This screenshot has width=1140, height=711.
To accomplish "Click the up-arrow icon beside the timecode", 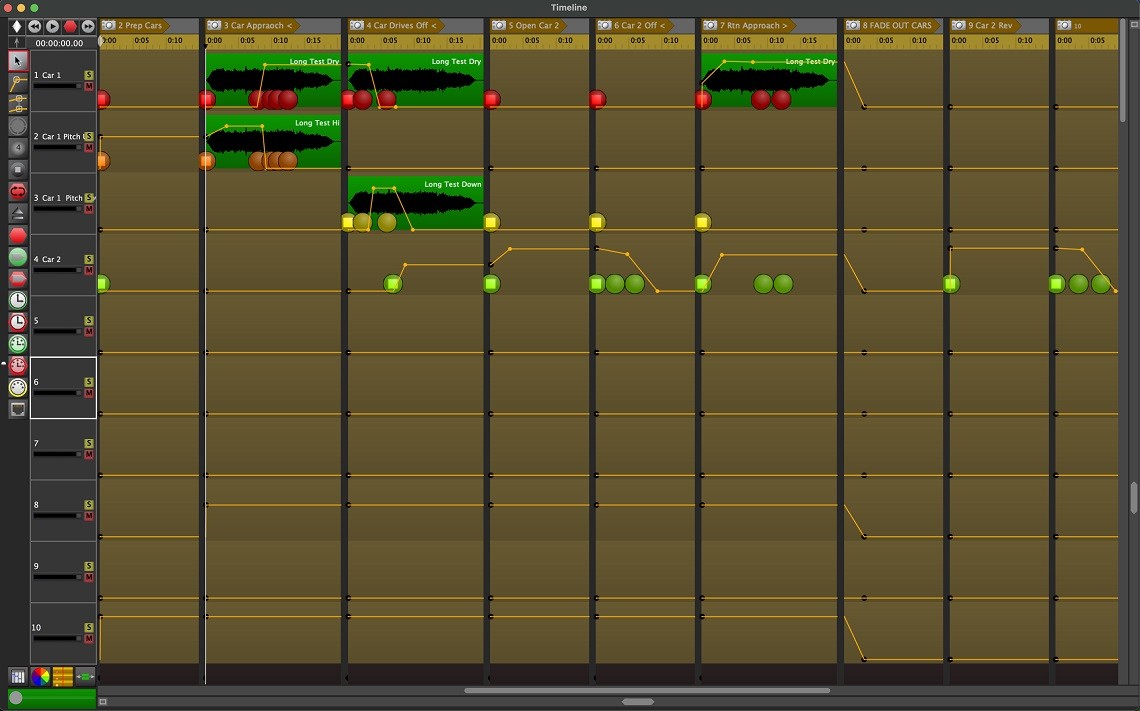I will pyautogui.click(x=17, y=43).
